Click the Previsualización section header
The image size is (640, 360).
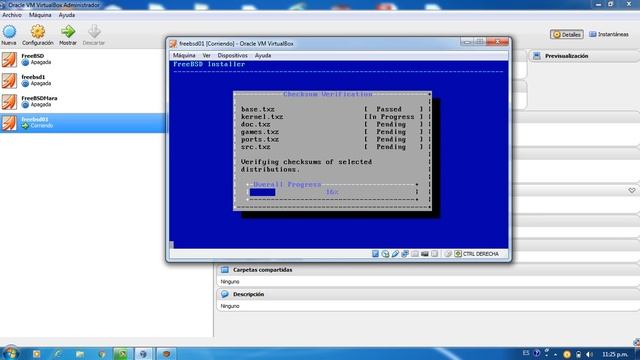[x=585, y=56]
